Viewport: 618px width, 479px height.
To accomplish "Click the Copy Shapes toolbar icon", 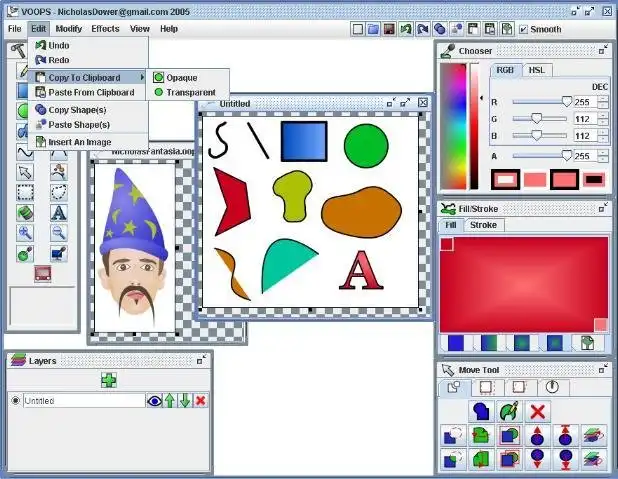I will (440, 29).
